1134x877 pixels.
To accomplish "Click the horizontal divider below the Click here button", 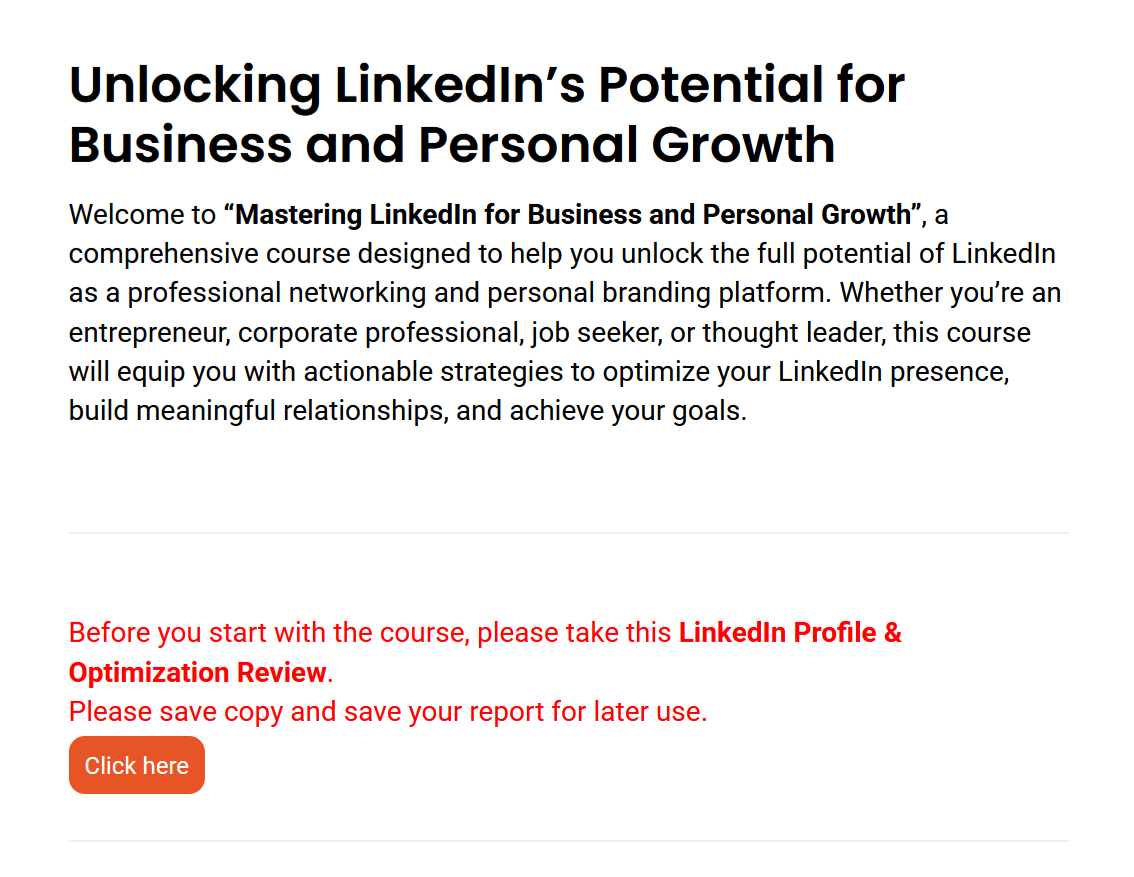I will point(568,841).
